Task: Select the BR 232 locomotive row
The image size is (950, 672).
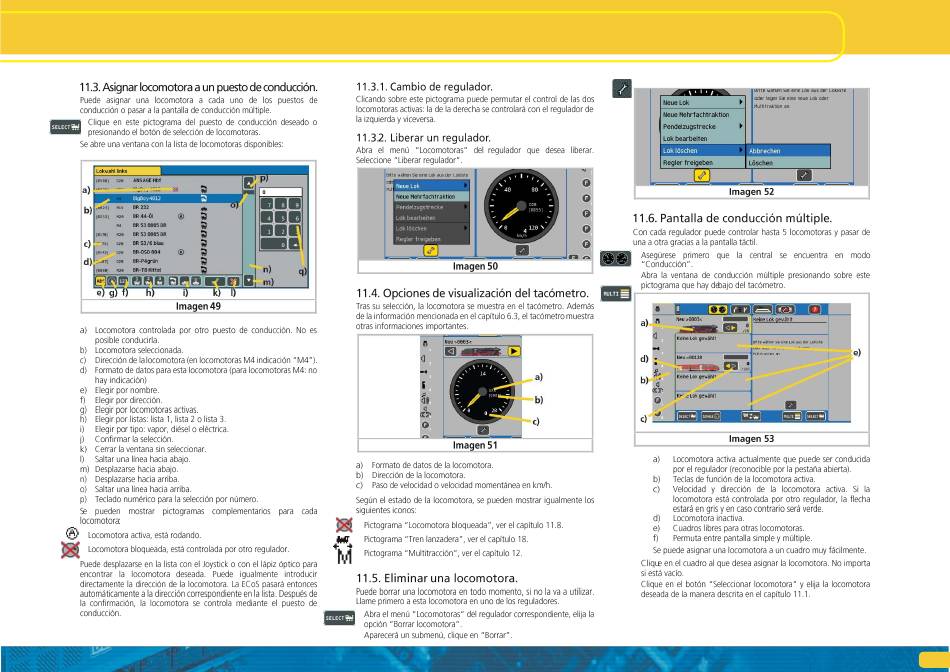Action: pyautogui.click(x=168, y=207)
